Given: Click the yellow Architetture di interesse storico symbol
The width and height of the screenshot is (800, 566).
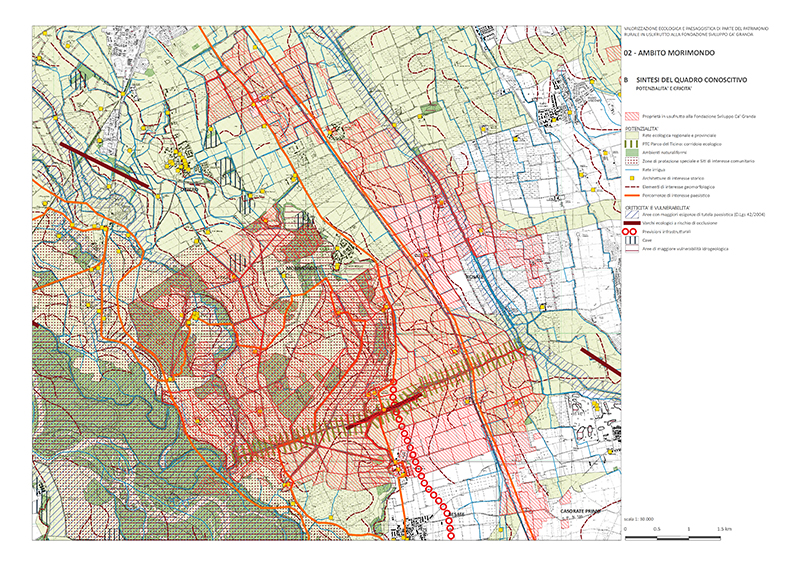Looking at the screenshot, I should (x=632, y=179).
